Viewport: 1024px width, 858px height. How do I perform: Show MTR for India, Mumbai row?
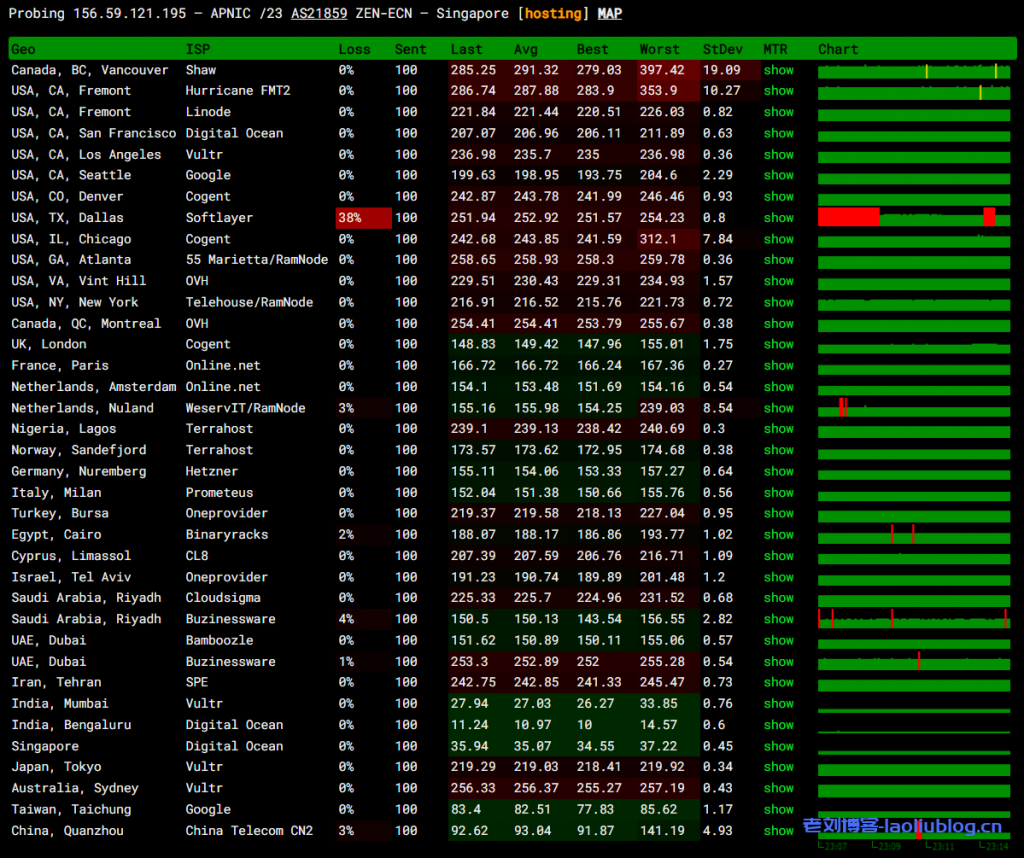(x=778, y=703)
